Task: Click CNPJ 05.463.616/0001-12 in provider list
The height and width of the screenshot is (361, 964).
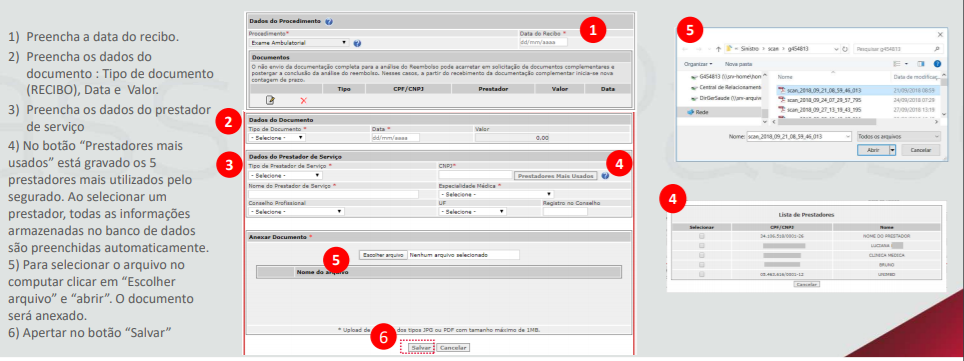Action: 782,274
